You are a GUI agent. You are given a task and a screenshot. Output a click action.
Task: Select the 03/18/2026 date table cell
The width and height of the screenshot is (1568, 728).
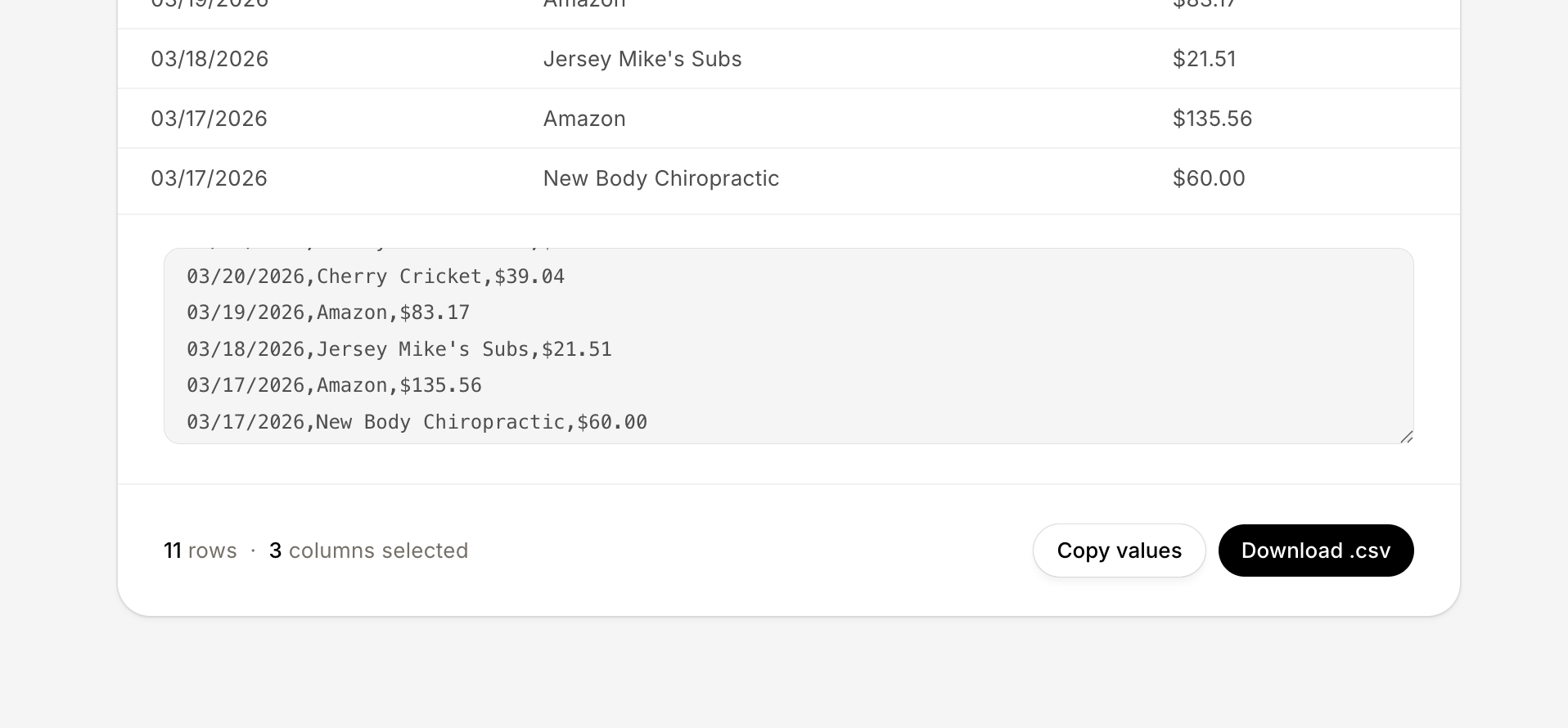[210, 59]
